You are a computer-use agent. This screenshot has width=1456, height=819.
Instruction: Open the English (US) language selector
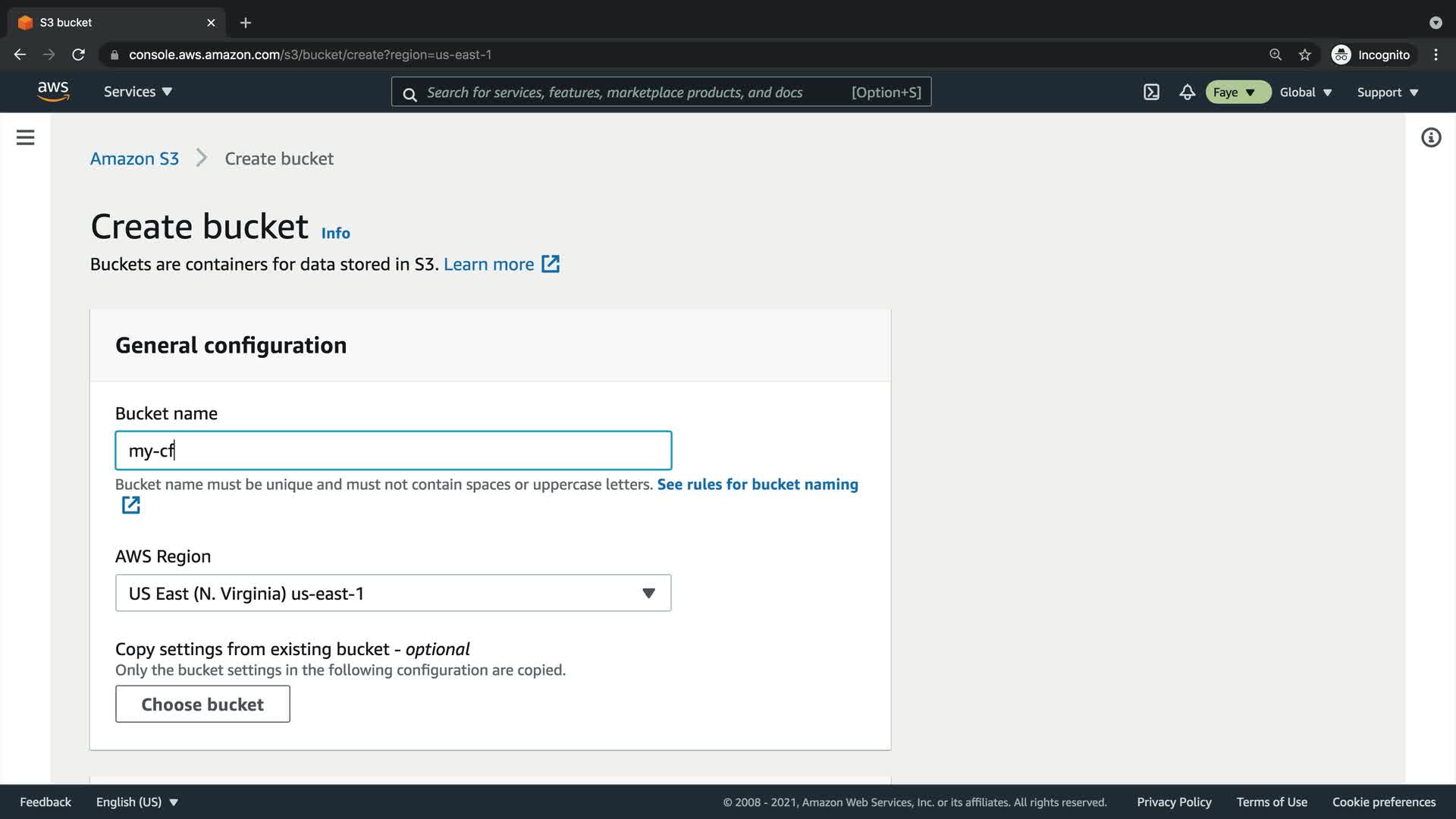click(x=136, y=802)
